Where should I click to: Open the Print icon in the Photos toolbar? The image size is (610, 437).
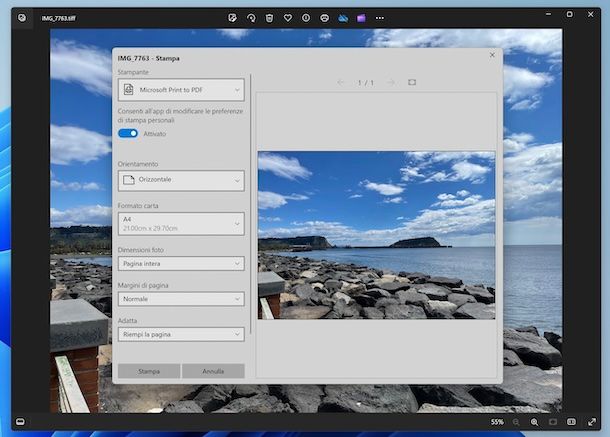coord(324,18)
